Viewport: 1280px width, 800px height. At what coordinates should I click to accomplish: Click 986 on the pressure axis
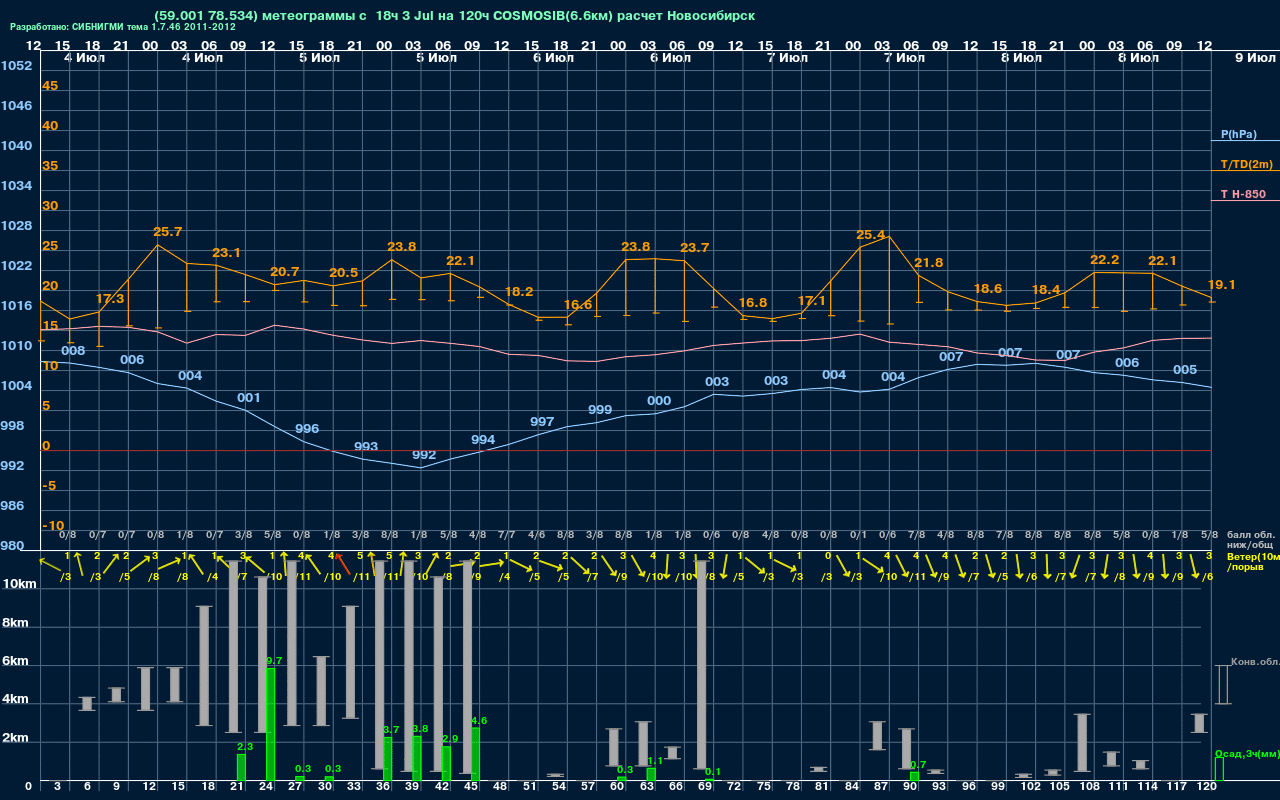[13, 506]
